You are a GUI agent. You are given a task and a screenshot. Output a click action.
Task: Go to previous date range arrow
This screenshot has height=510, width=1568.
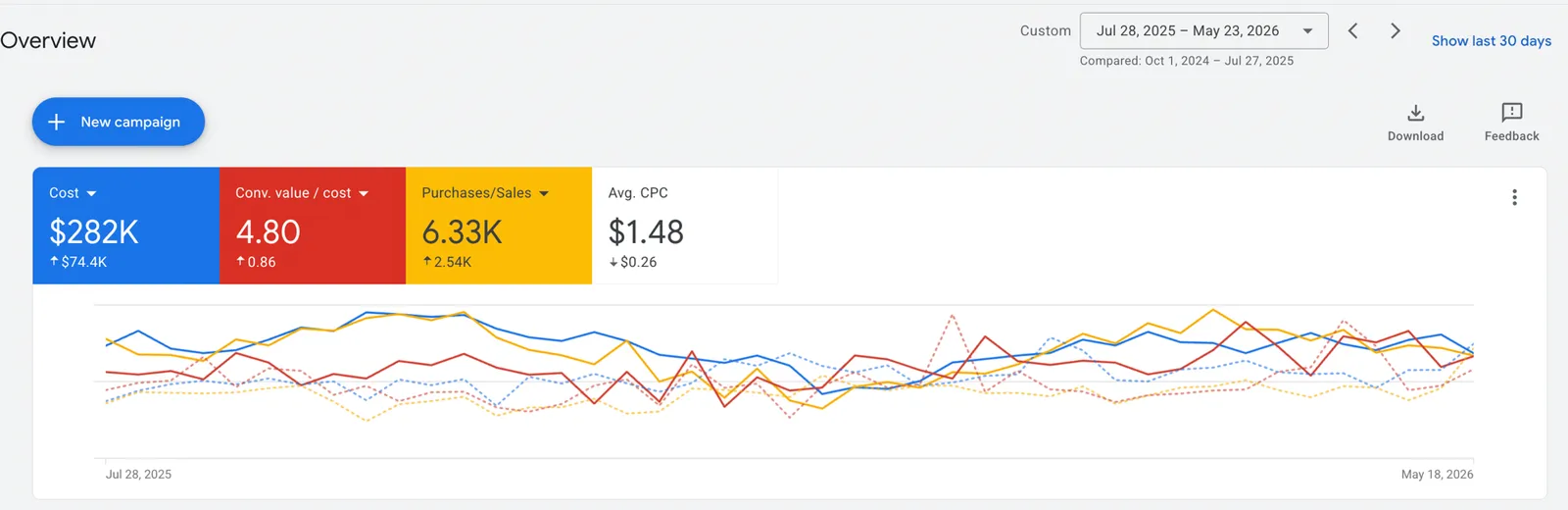[x=1352, y=30]
